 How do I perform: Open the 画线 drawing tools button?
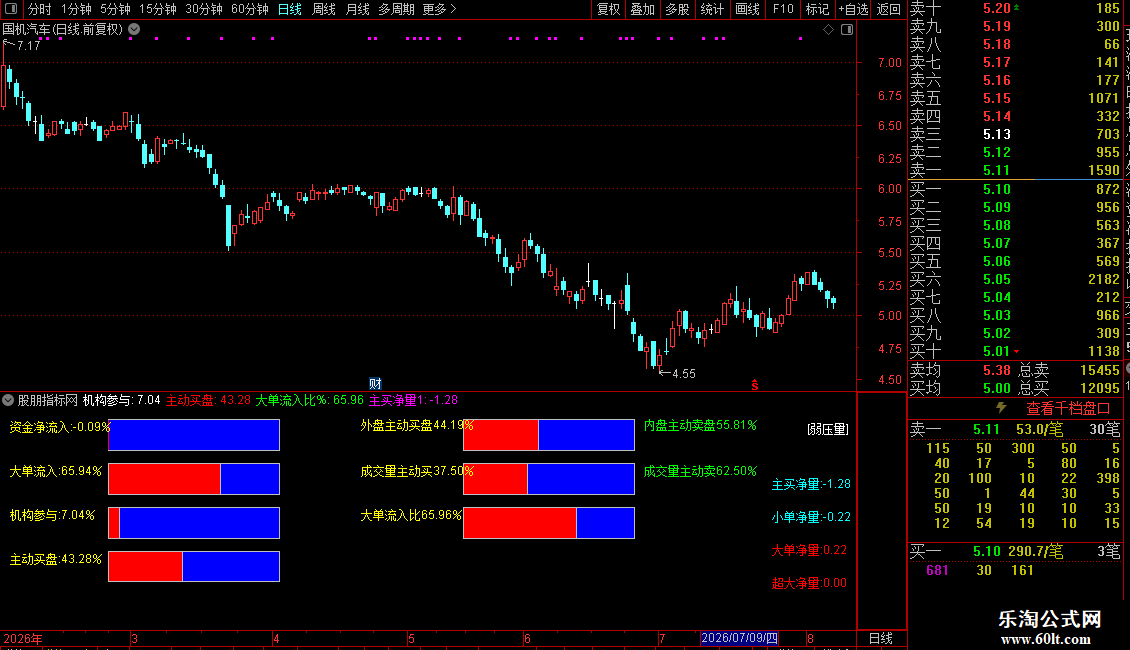(748, 9)
